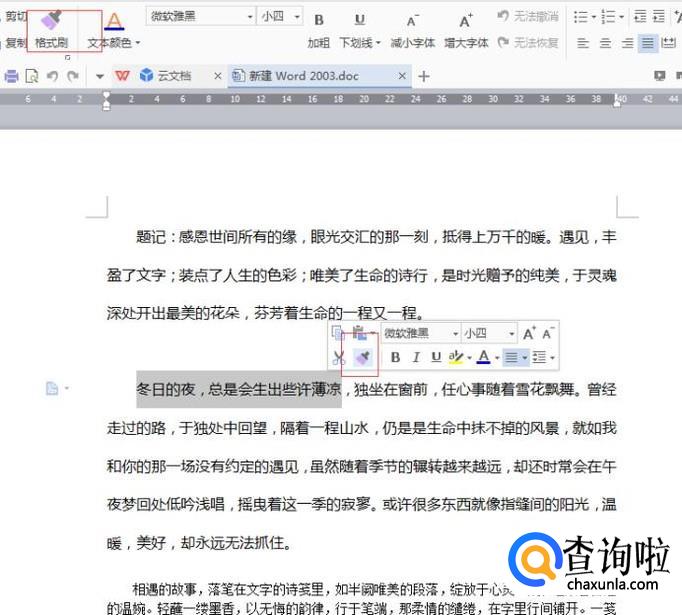Image resolution: width=682 pixels, height=615 pixels.
Task: Click the 复制 copy button
Action: click(15, 43)
